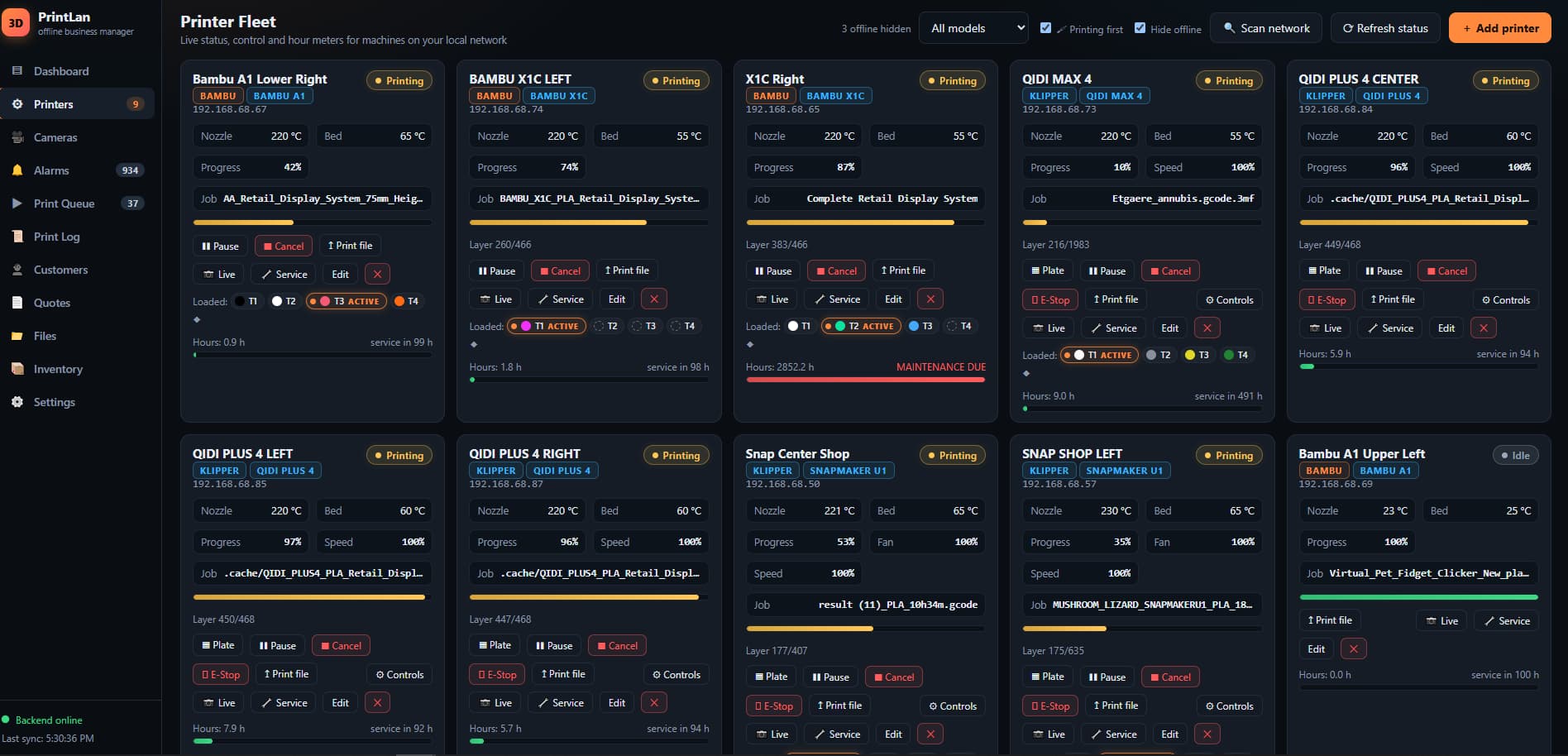The image size is (1568, 756).
Task: Remove Bambu A1 Lower Right via red X
Action: [x=377, y=274]
